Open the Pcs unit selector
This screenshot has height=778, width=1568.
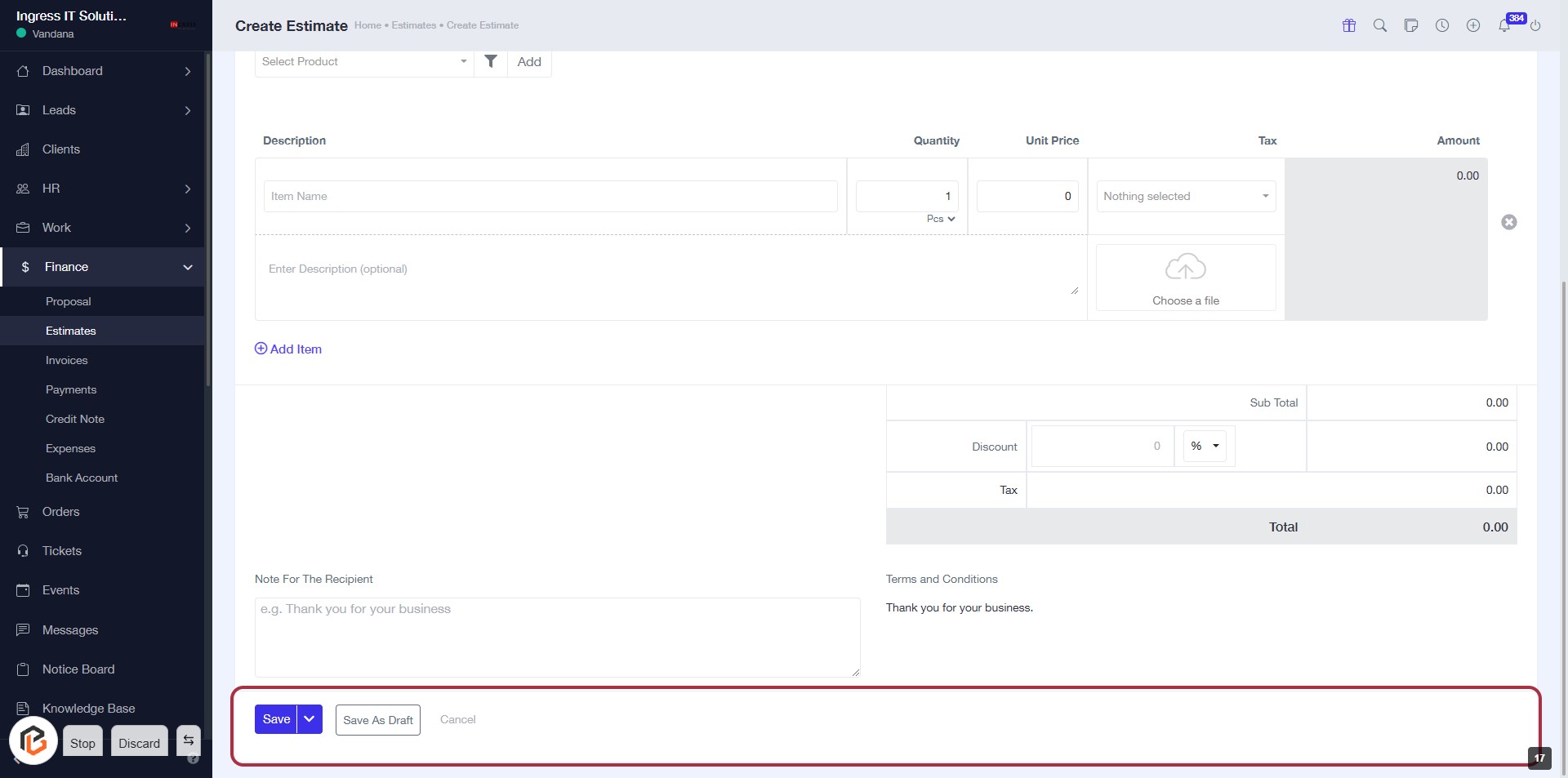(941, 219)
